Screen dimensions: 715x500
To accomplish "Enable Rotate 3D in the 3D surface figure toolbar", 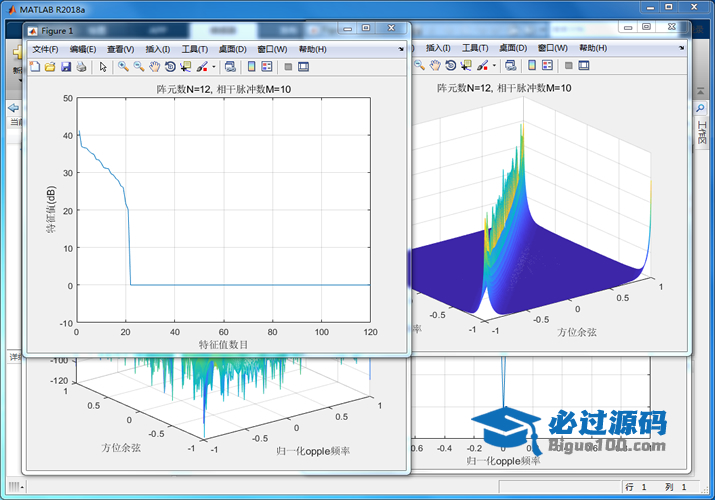I will tap(451, 65).
